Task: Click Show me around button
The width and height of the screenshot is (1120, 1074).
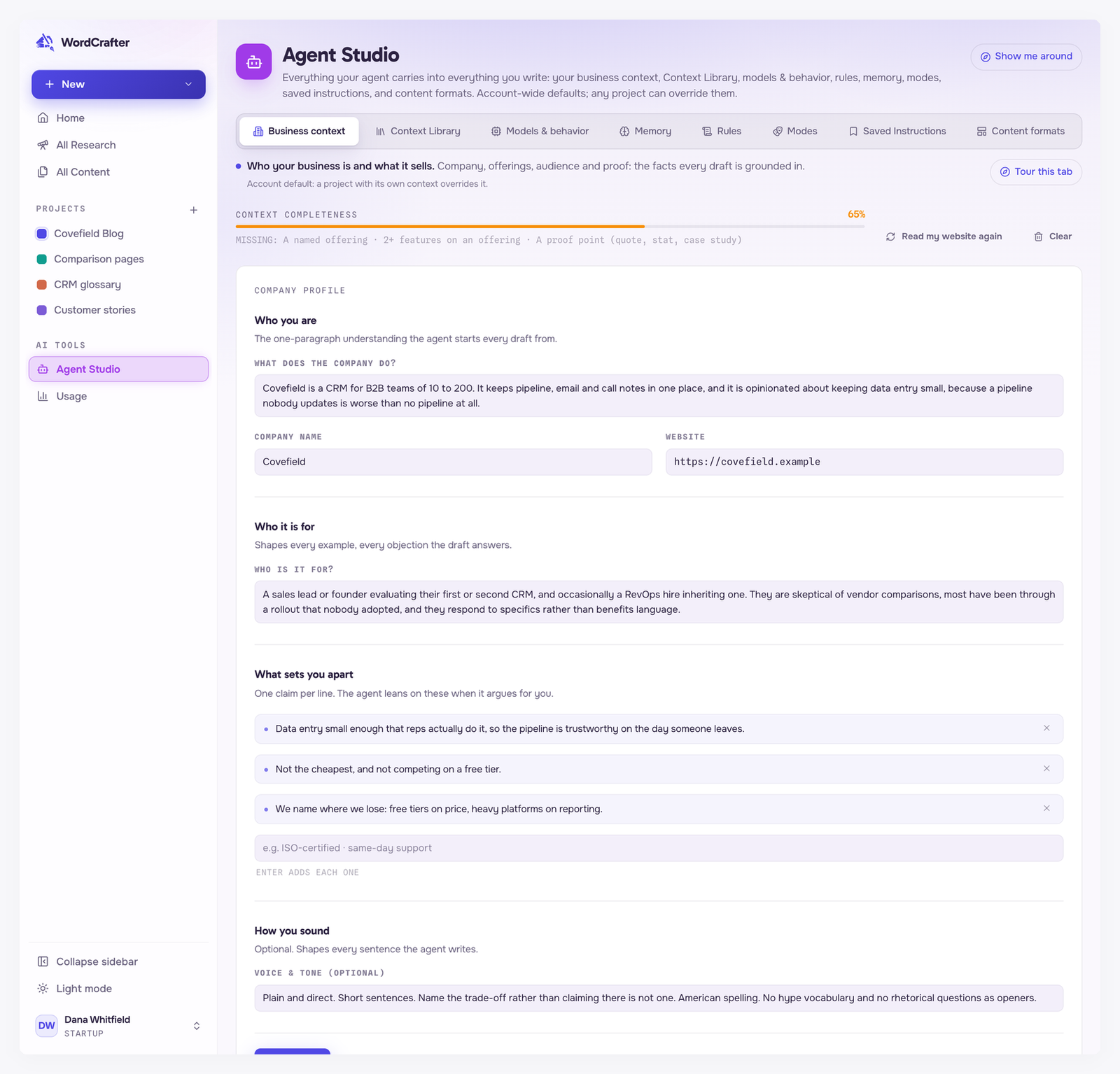Action: coord(1026,57)
